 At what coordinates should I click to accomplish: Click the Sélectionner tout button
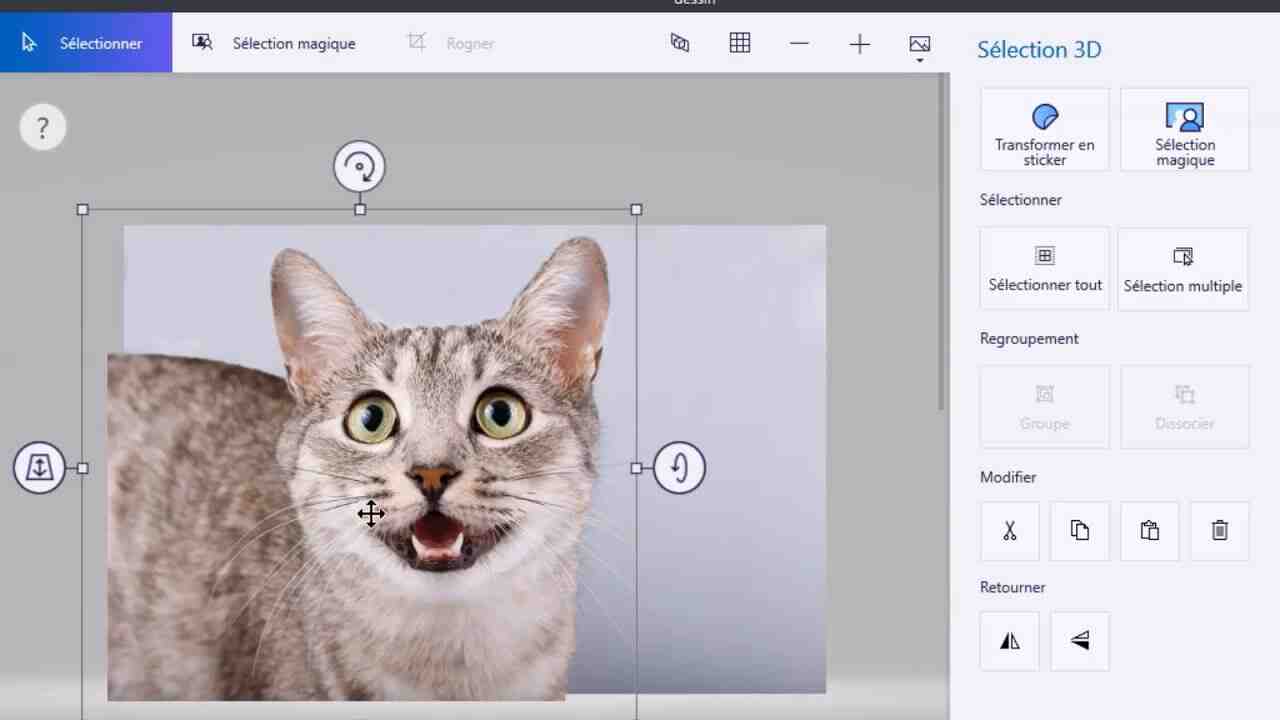click(x=1045, y=268)
